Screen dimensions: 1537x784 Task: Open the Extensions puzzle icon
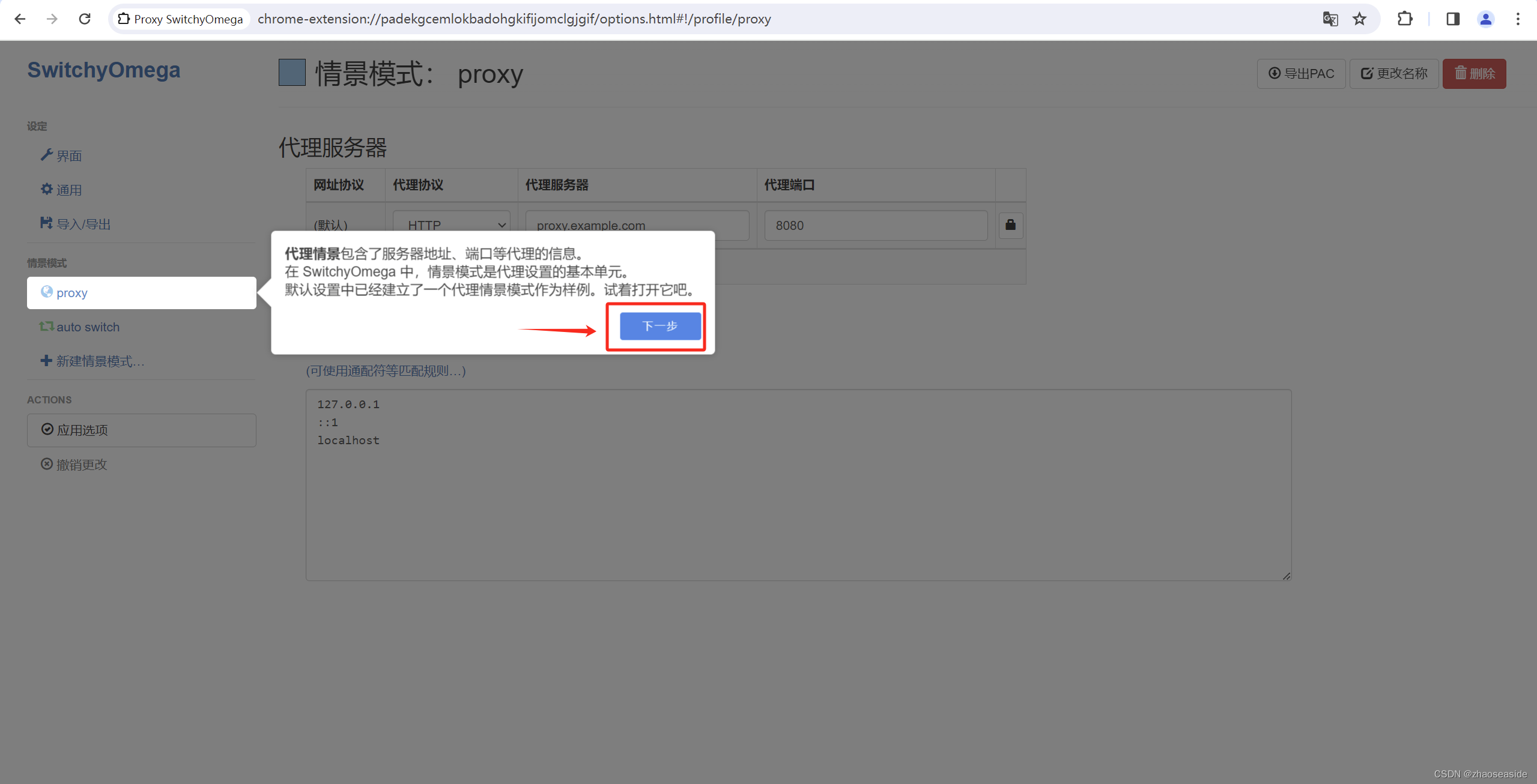(1405, 19)
